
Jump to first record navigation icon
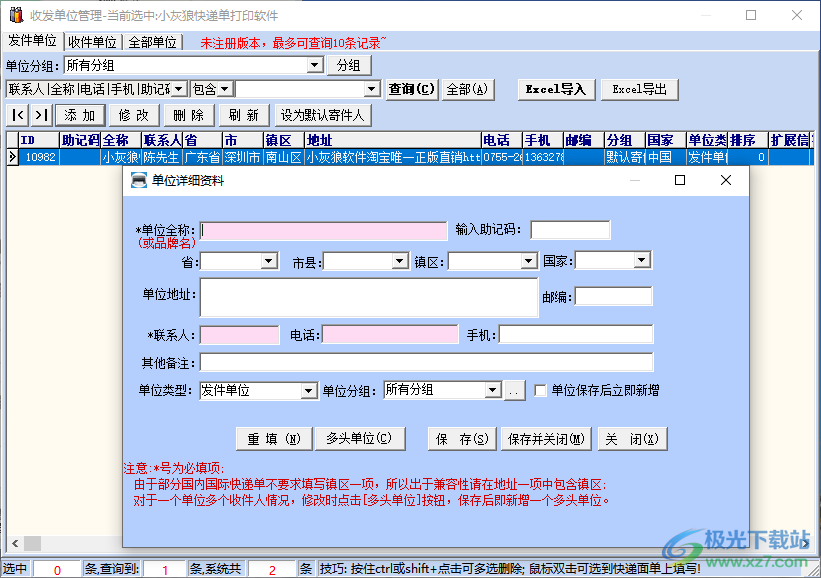(18, 115)
